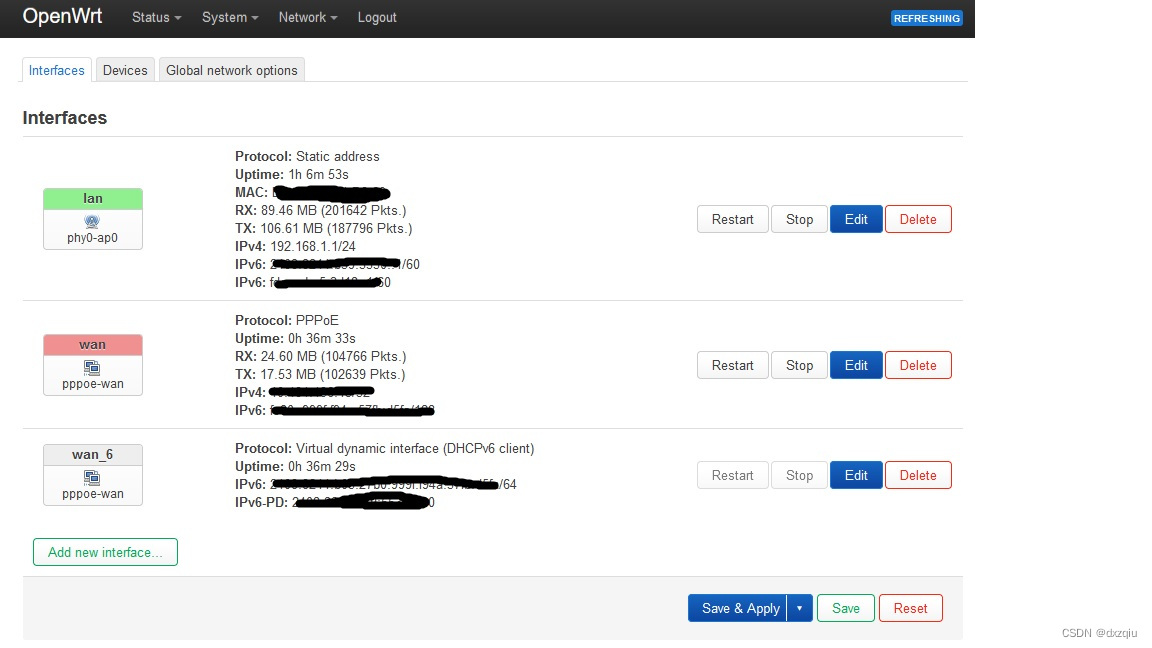Stop the wan interface
Image resolution: width=1152 pixels, height=648 pixels.
click(x=799, y=365)
